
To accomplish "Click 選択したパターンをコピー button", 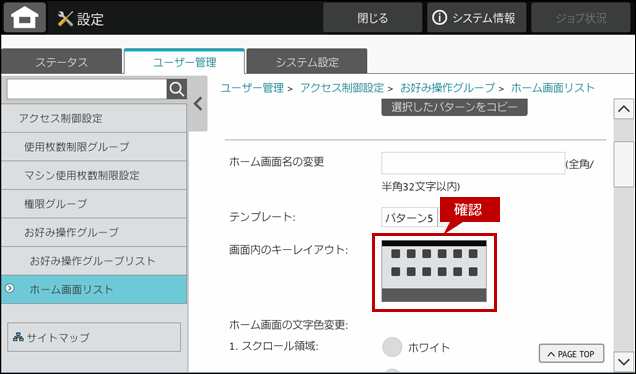I will pyautogui.click(x=454, y=107).
